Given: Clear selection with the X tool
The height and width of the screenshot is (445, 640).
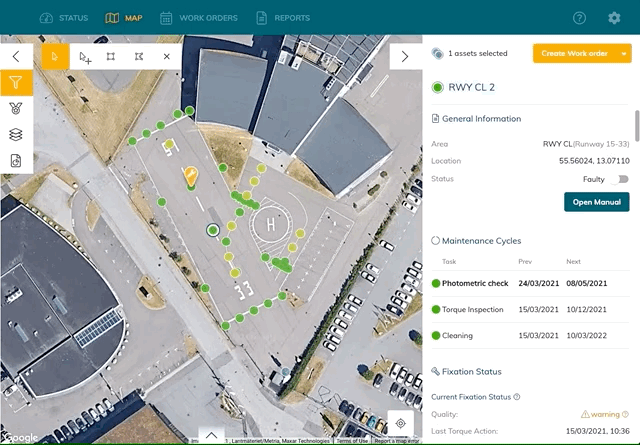Looking at the screenshot, I should (166, 57).
